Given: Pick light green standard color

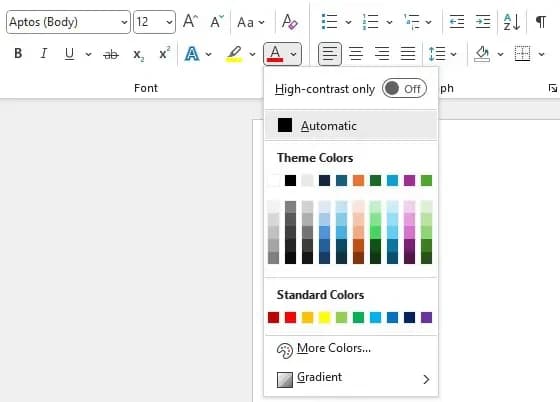Looking at the screenshot, I should (x=341, y=317).
